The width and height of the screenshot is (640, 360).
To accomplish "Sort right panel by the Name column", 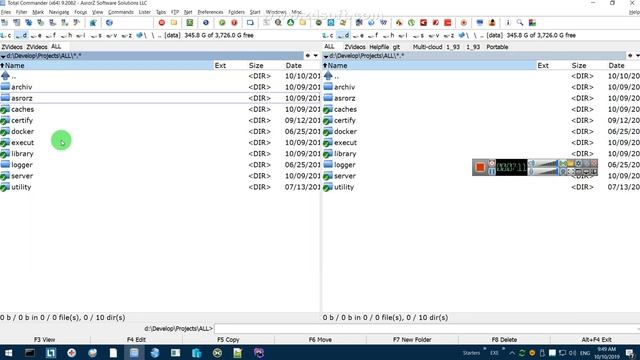I will point(429,65).
